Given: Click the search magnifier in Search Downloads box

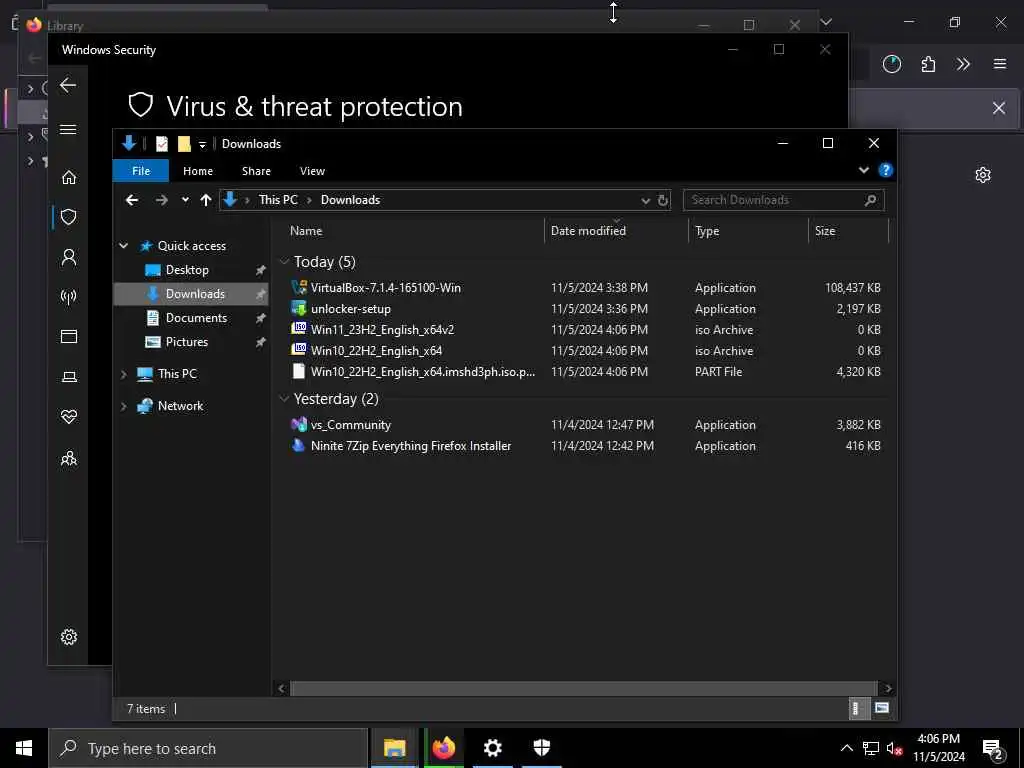Looking at the screenshot, I should point(871,200).
